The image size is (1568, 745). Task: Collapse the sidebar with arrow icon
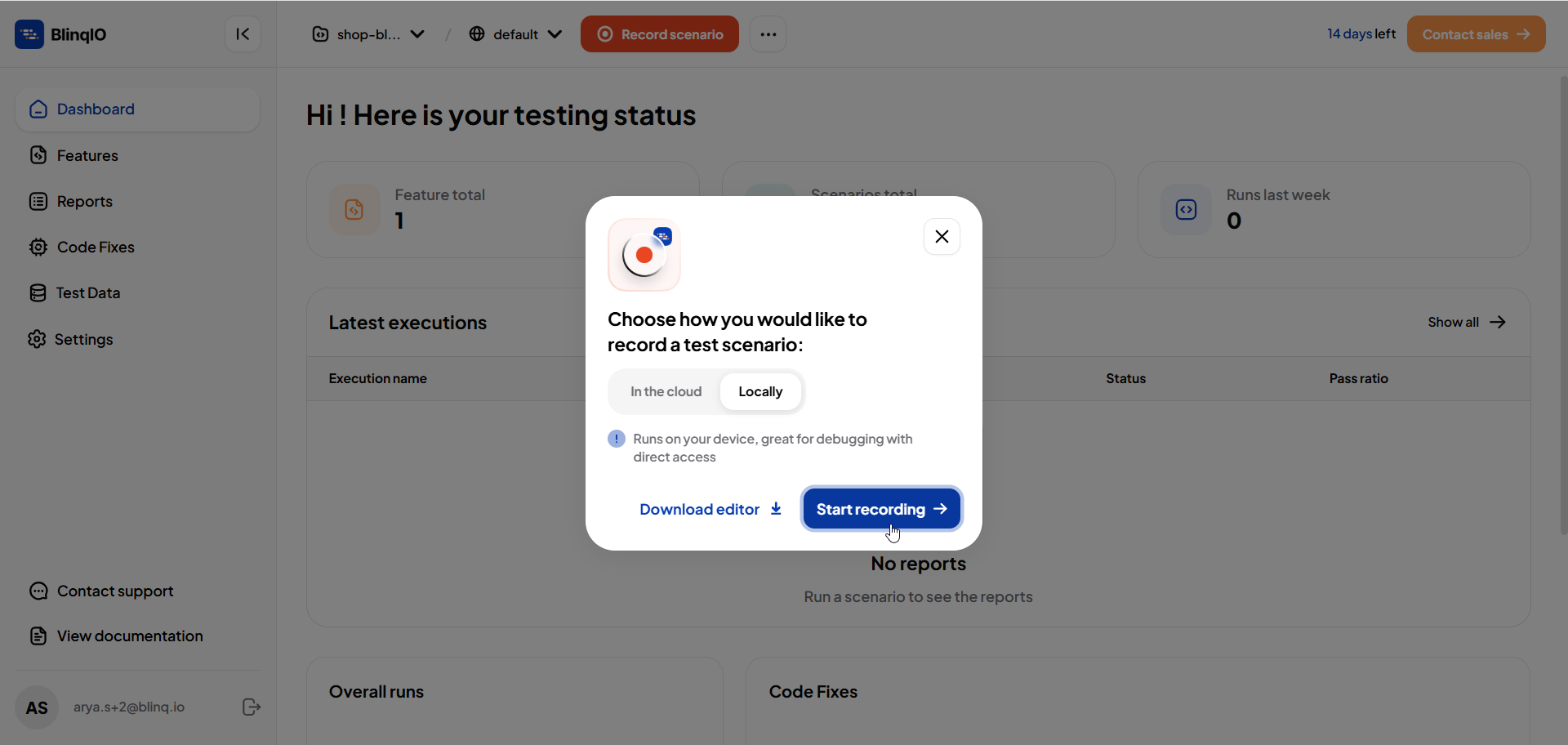pyautogui.click(x=243, y=34)
